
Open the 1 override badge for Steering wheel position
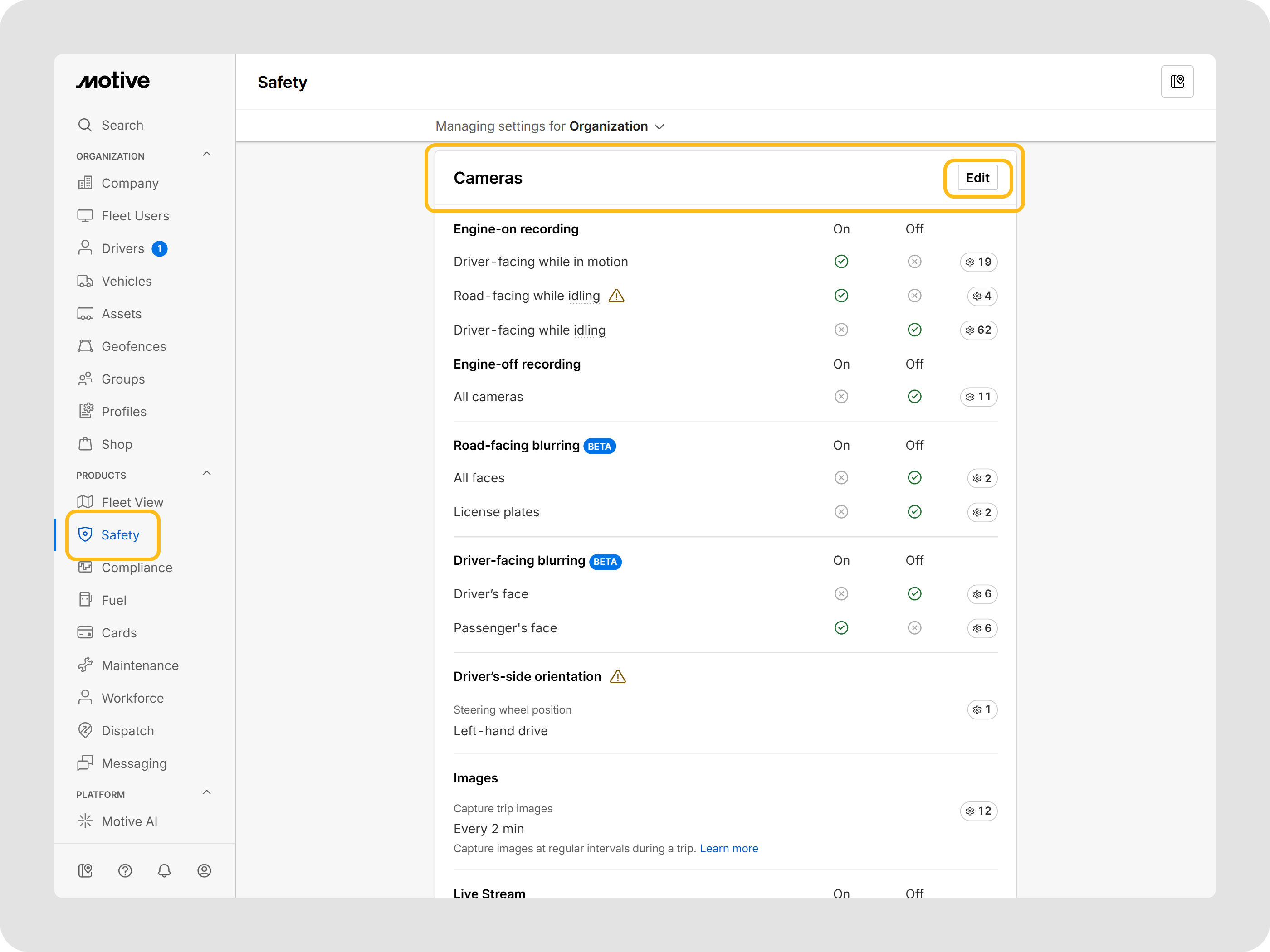tap(982, 710)
